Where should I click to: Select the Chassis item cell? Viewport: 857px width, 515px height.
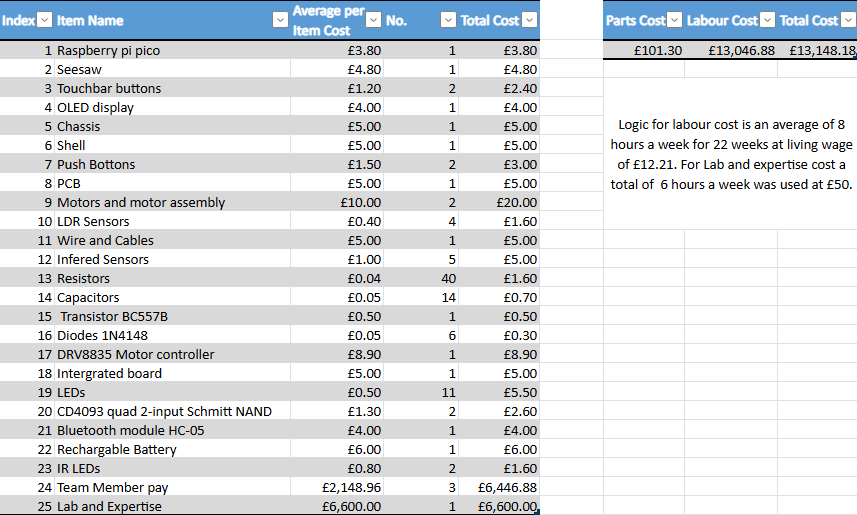[172, 126]
